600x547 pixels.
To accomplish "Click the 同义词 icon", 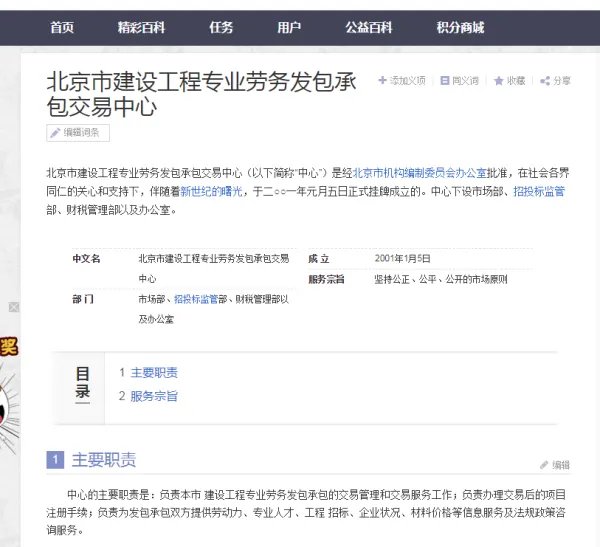I will coord(444,80).
